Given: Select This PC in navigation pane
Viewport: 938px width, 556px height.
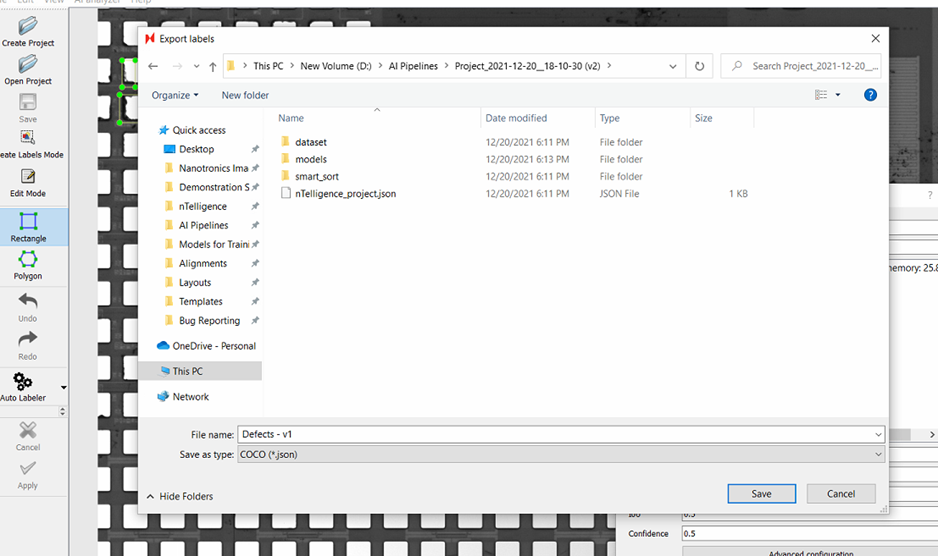Looking at the screenshot, I should coord(188,371).
